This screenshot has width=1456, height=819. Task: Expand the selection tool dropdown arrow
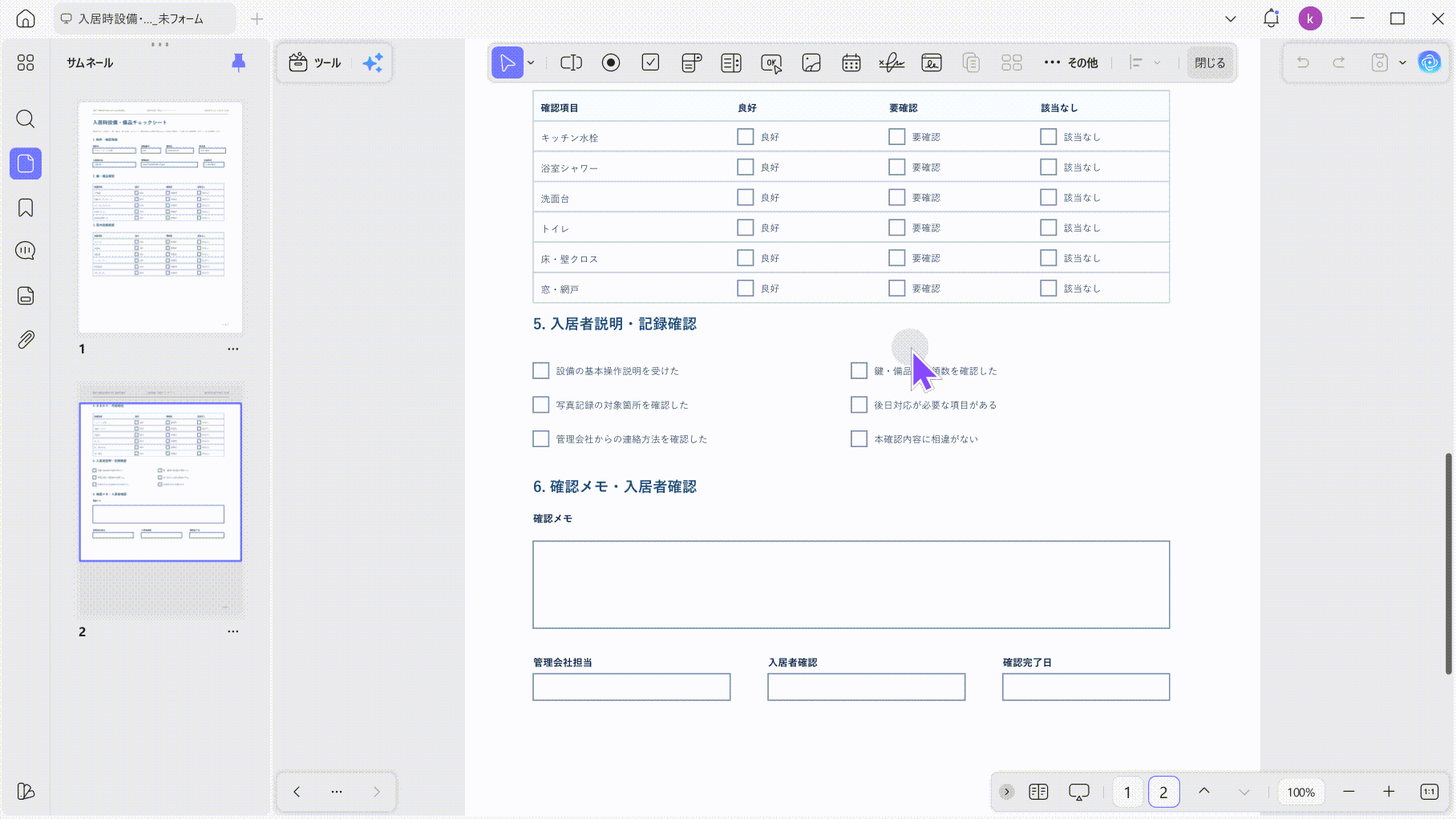tap(531, 63)
